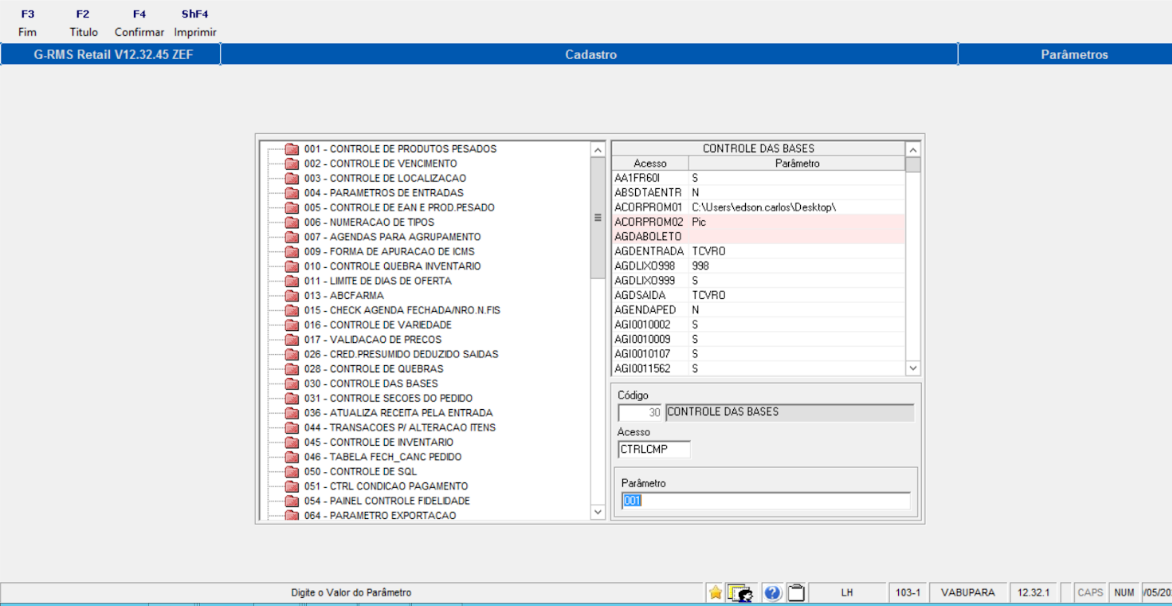The image size is (1172, 606).
Task: Click the F3 Fim toolbar command
Action: pos(28,23)
